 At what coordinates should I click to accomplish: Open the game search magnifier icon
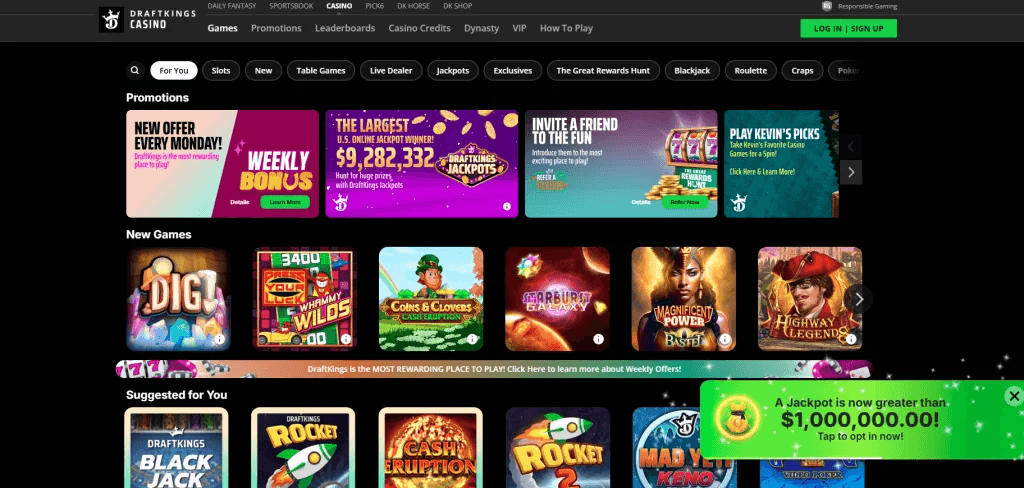point(135,71)
